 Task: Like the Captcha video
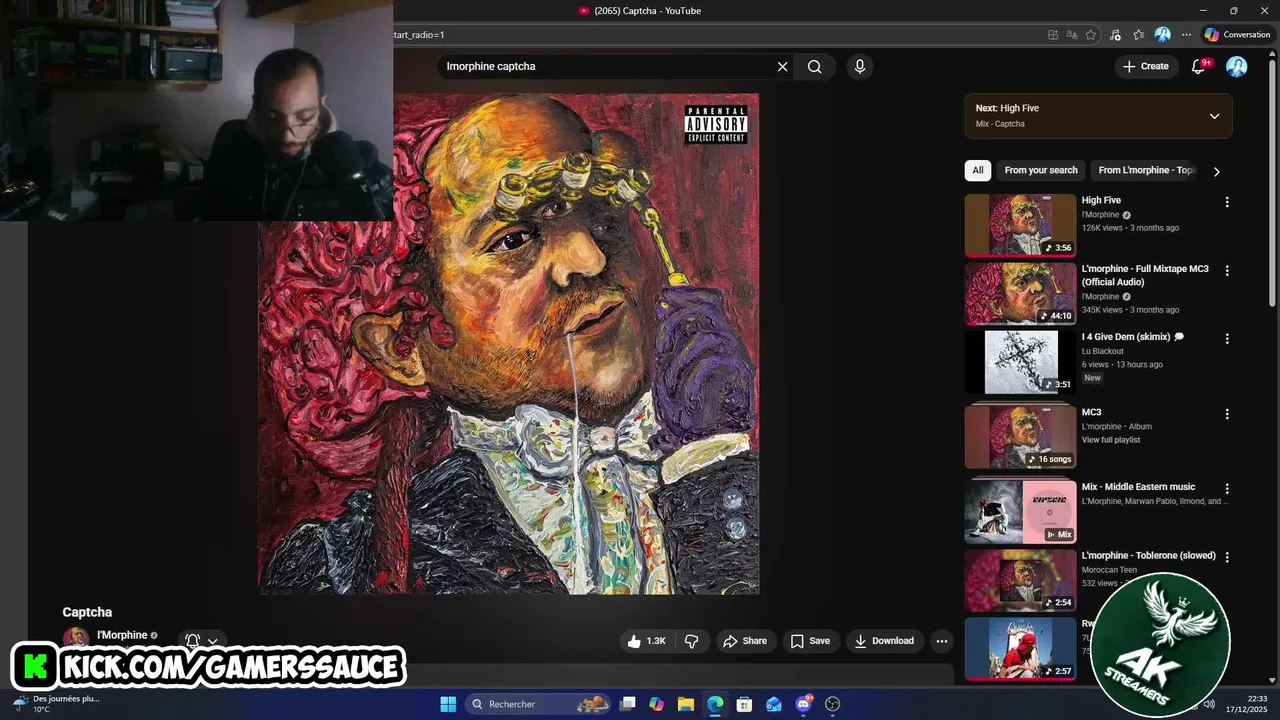point(645,641)
